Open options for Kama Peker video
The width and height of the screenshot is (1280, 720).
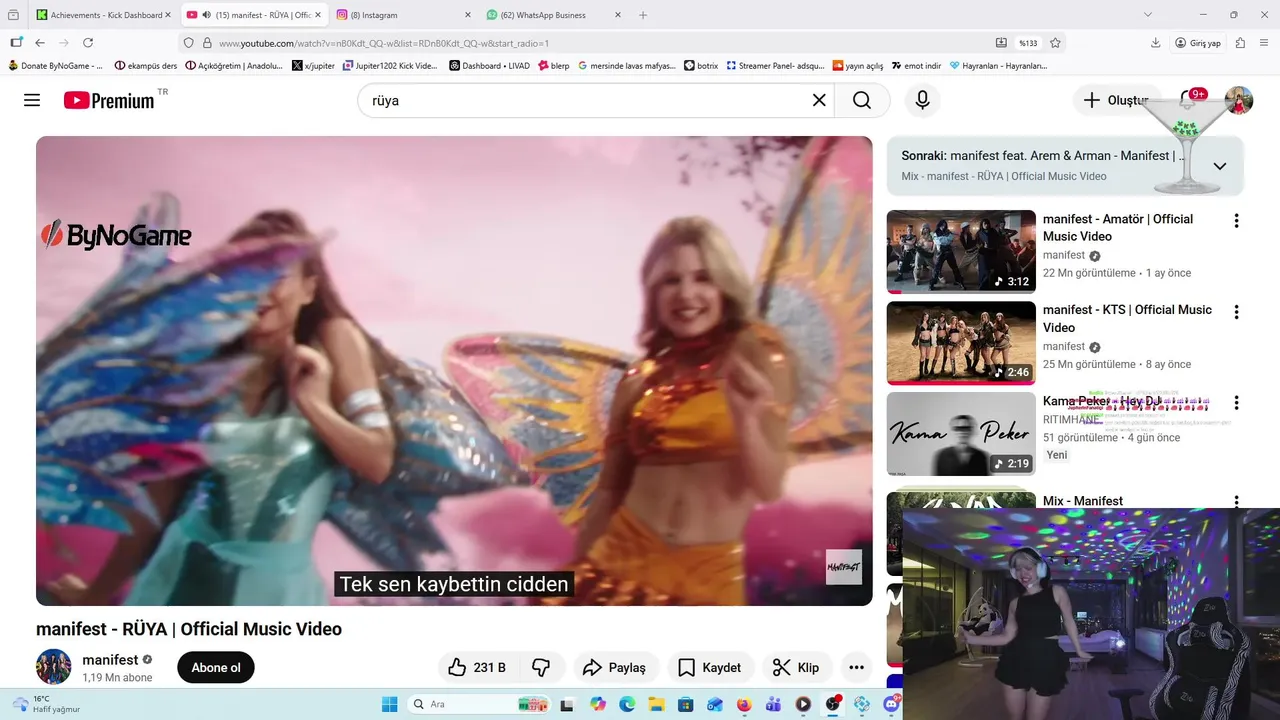coord(1236,403)
